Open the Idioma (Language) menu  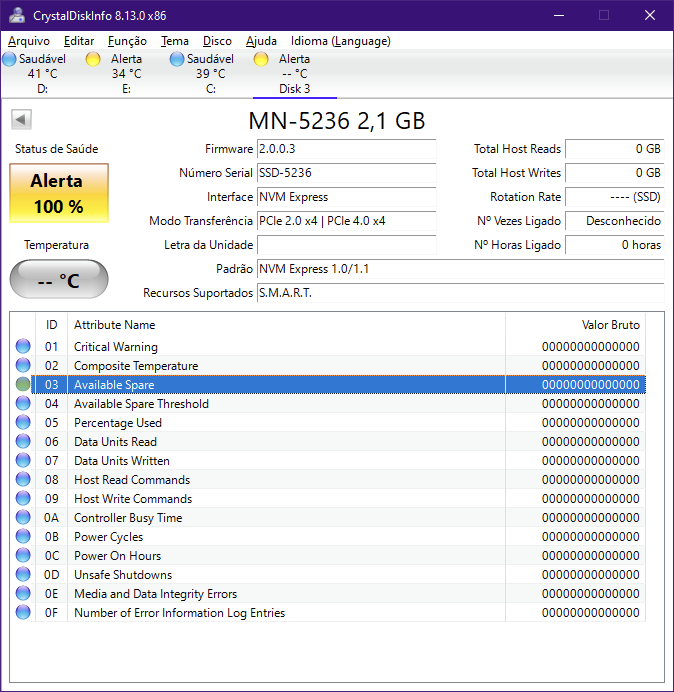(340, 41)
